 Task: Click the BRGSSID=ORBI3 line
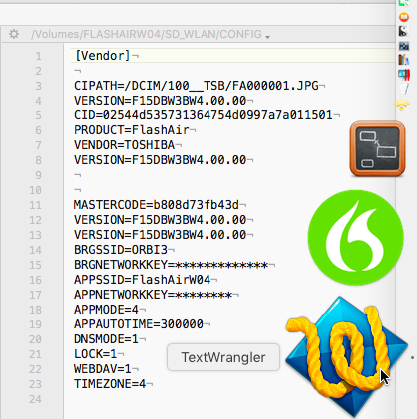click(x=121, y=250)
